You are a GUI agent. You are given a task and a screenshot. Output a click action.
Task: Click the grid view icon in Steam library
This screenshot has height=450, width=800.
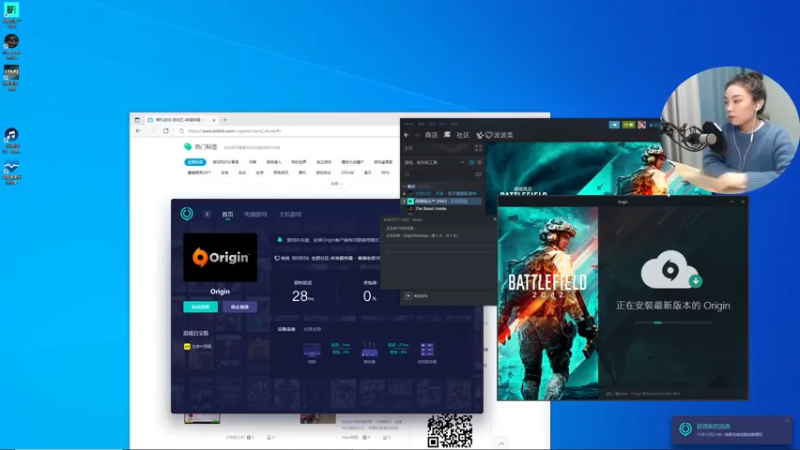point(478,148)
